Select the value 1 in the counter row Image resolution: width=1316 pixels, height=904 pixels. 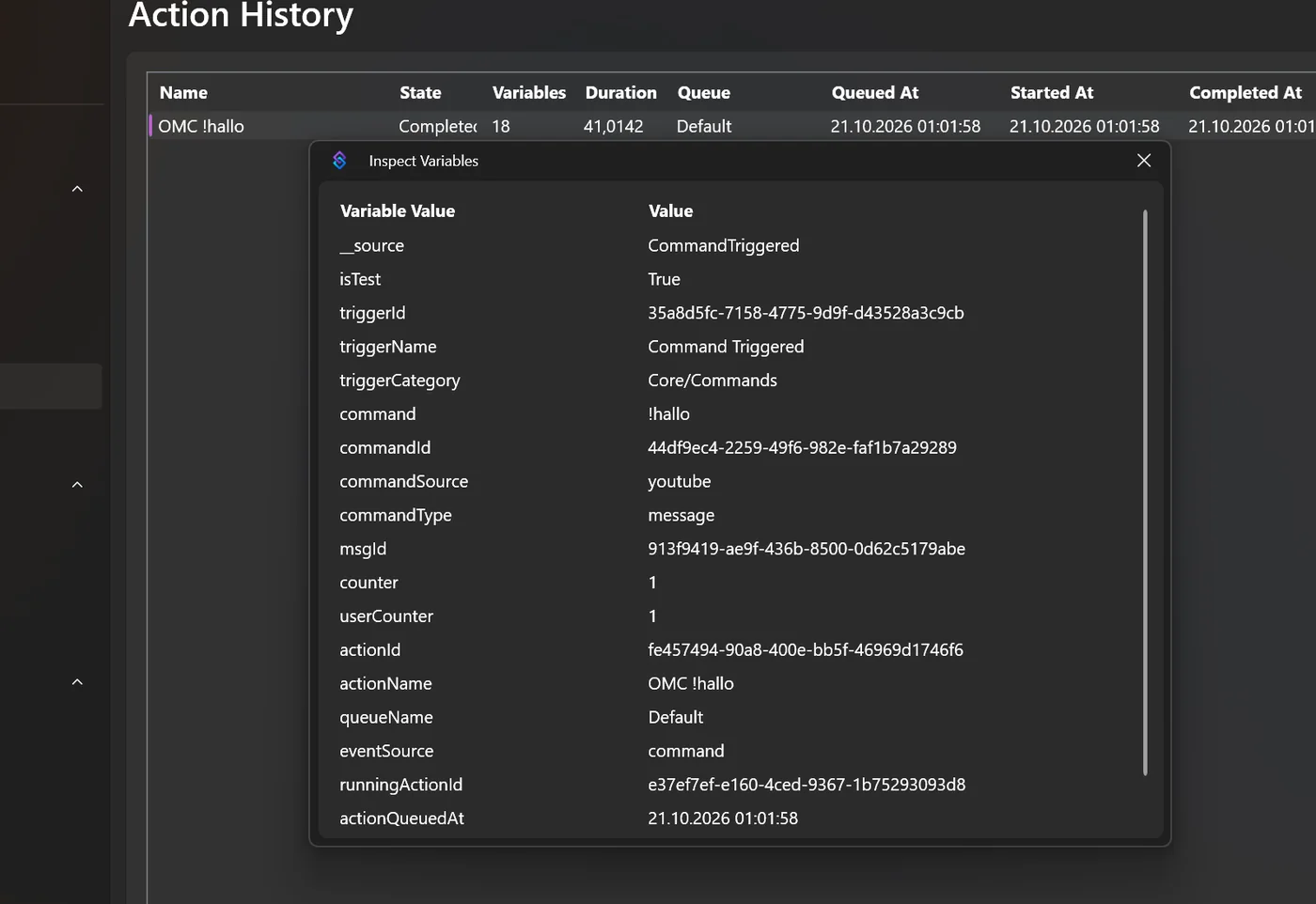point(652,584)
